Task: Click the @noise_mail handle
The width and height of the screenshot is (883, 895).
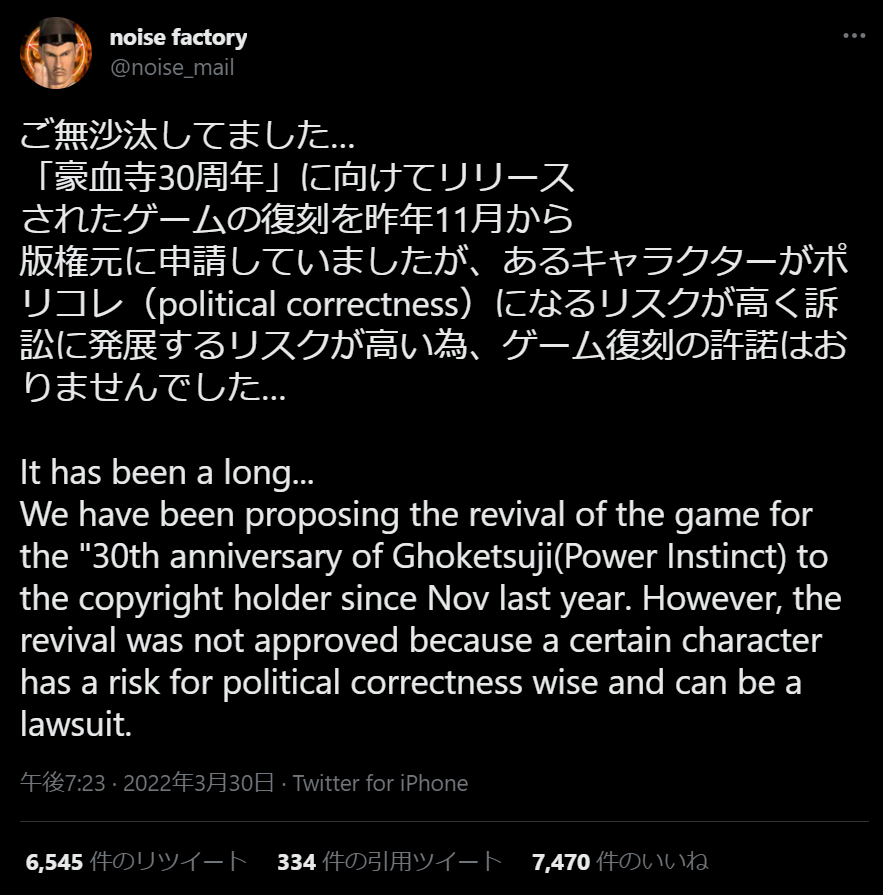Action: [172, 68]
